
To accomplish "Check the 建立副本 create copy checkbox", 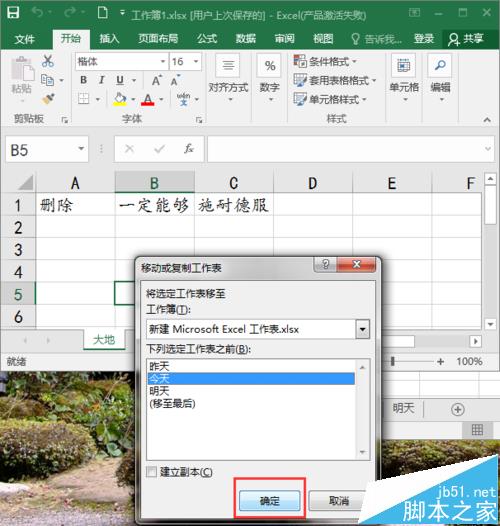I will (151, 472).
